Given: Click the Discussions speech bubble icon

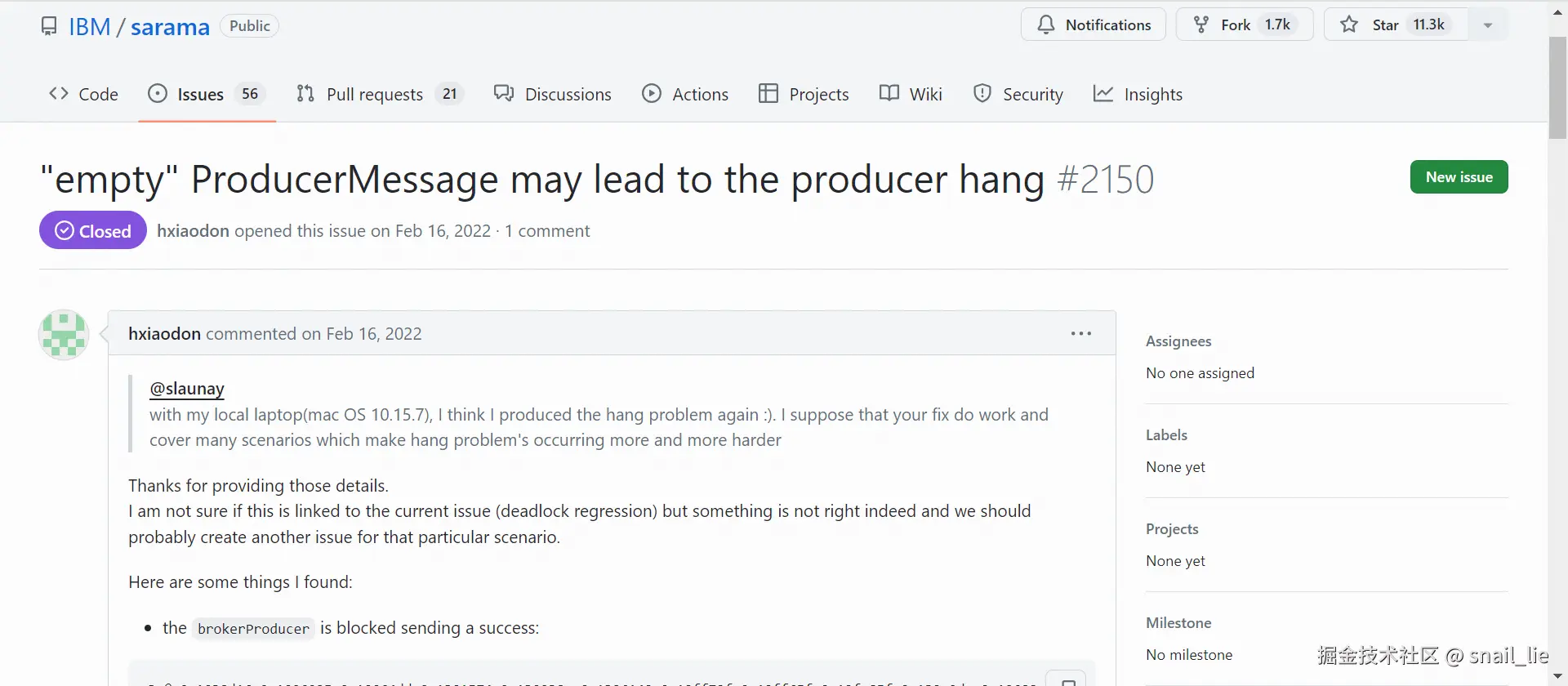Looking at the screenshot, I should coord(504,93).
